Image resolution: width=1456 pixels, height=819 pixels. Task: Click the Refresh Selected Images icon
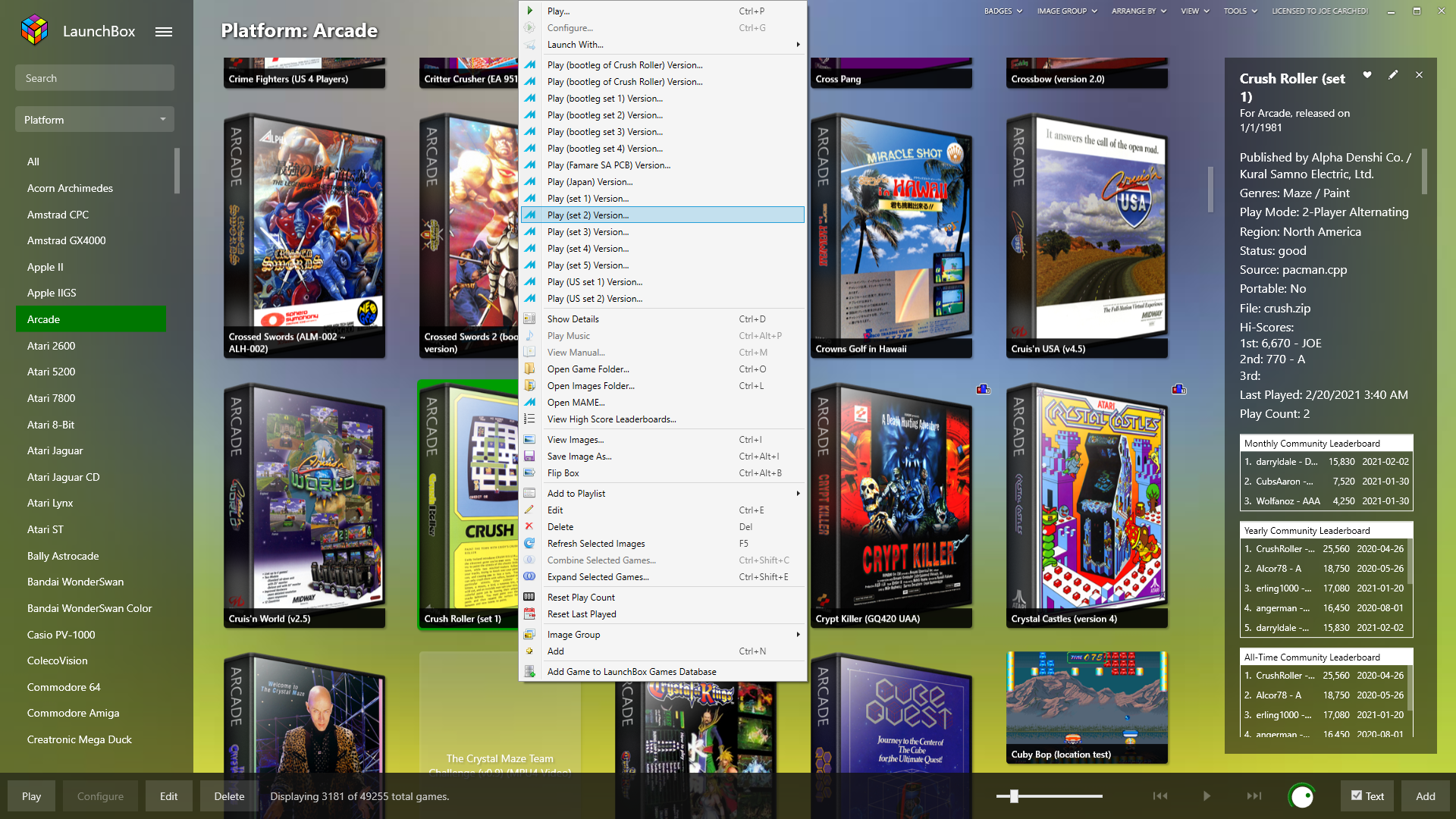click(530, 544)
